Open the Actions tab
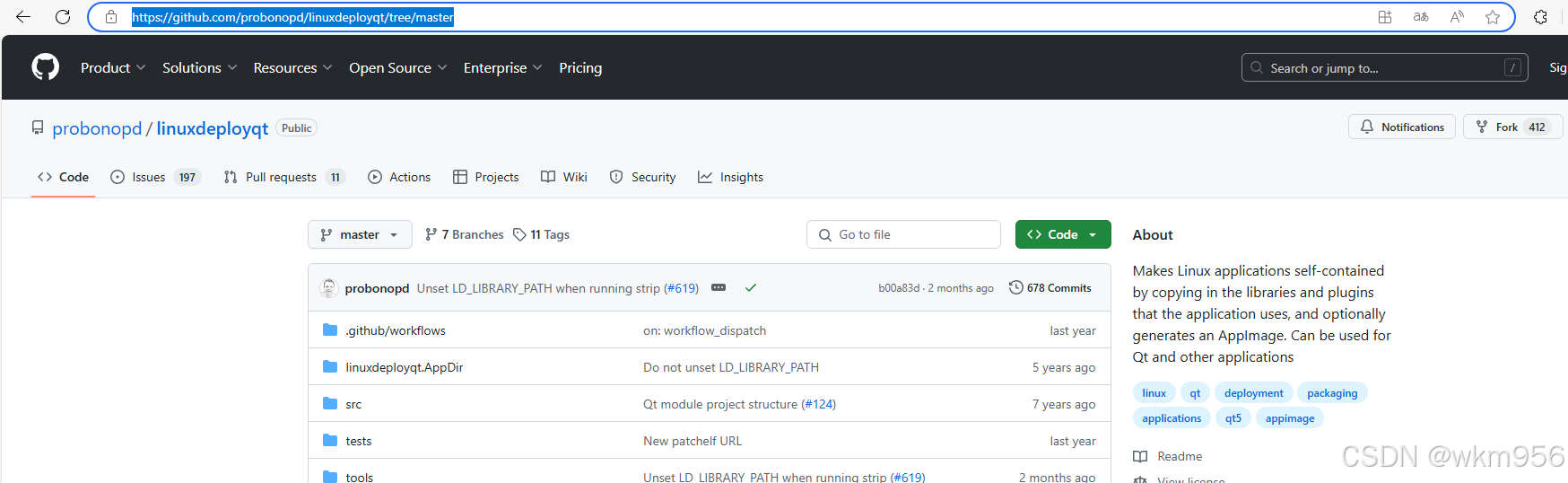 [x=399, y=177]
